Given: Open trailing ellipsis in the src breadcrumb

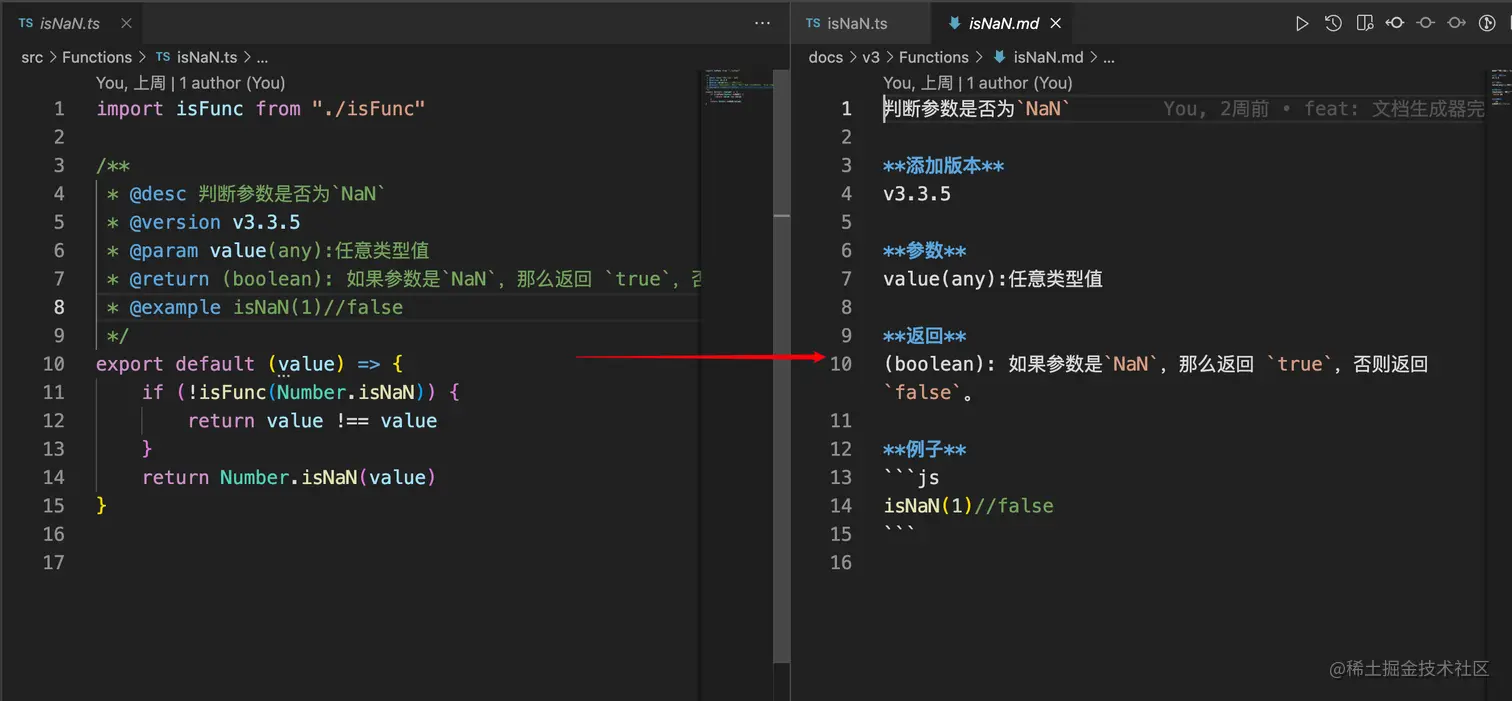Looking at the screenshot, I should [262, 57].
